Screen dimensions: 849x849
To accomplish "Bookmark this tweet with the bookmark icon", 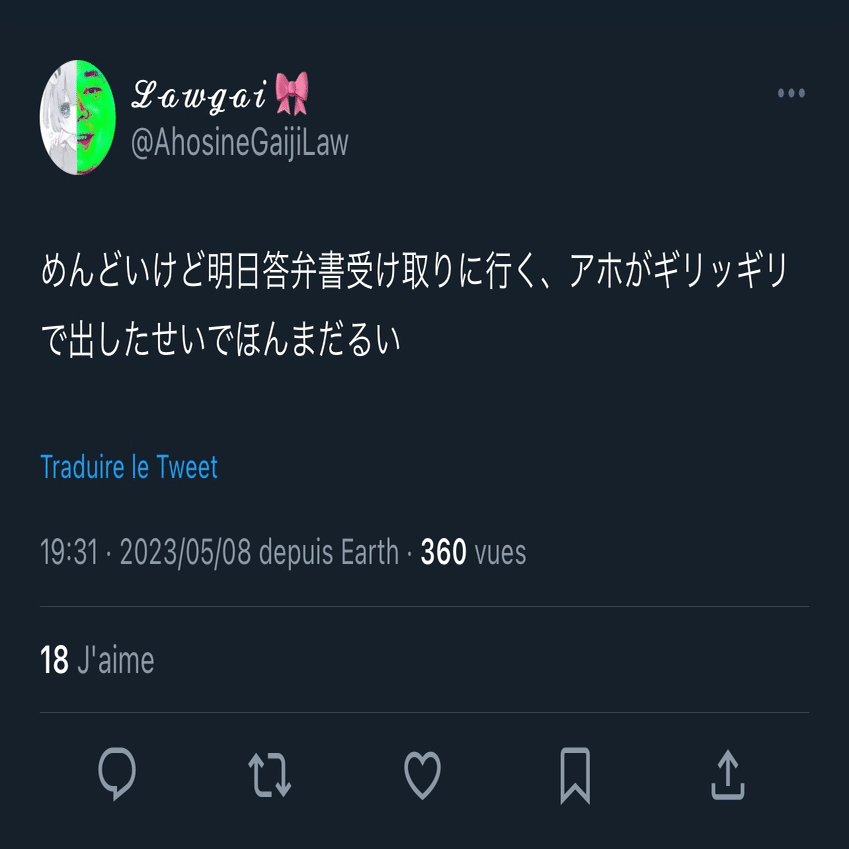I will tap(575, 775).
